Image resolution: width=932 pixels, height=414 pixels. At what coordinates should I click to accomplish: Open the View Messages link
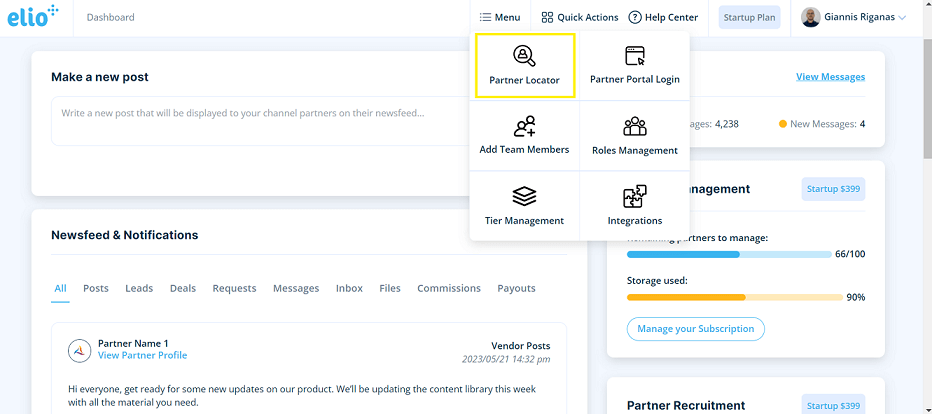click(x=830, y=77)
